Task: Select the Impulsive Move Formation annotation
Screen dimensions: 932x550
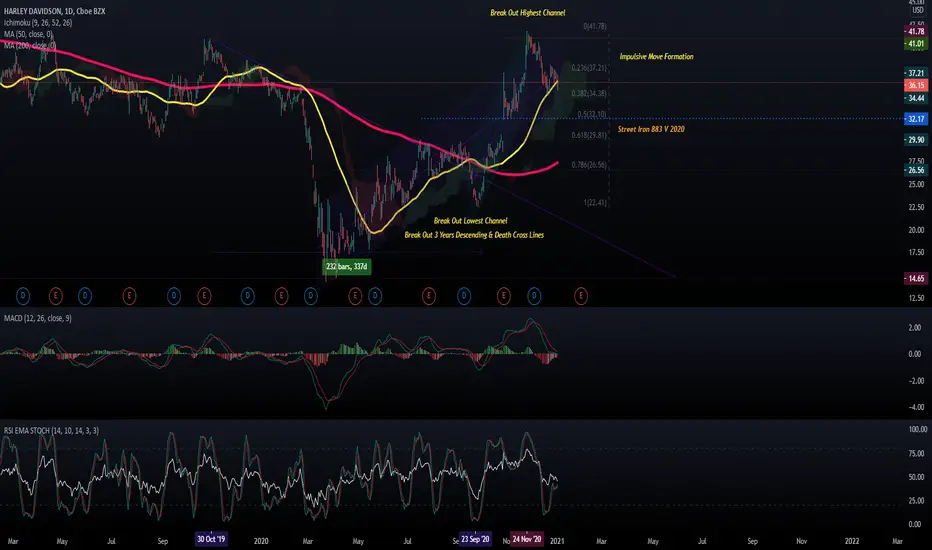Action: tap(656, 56)
